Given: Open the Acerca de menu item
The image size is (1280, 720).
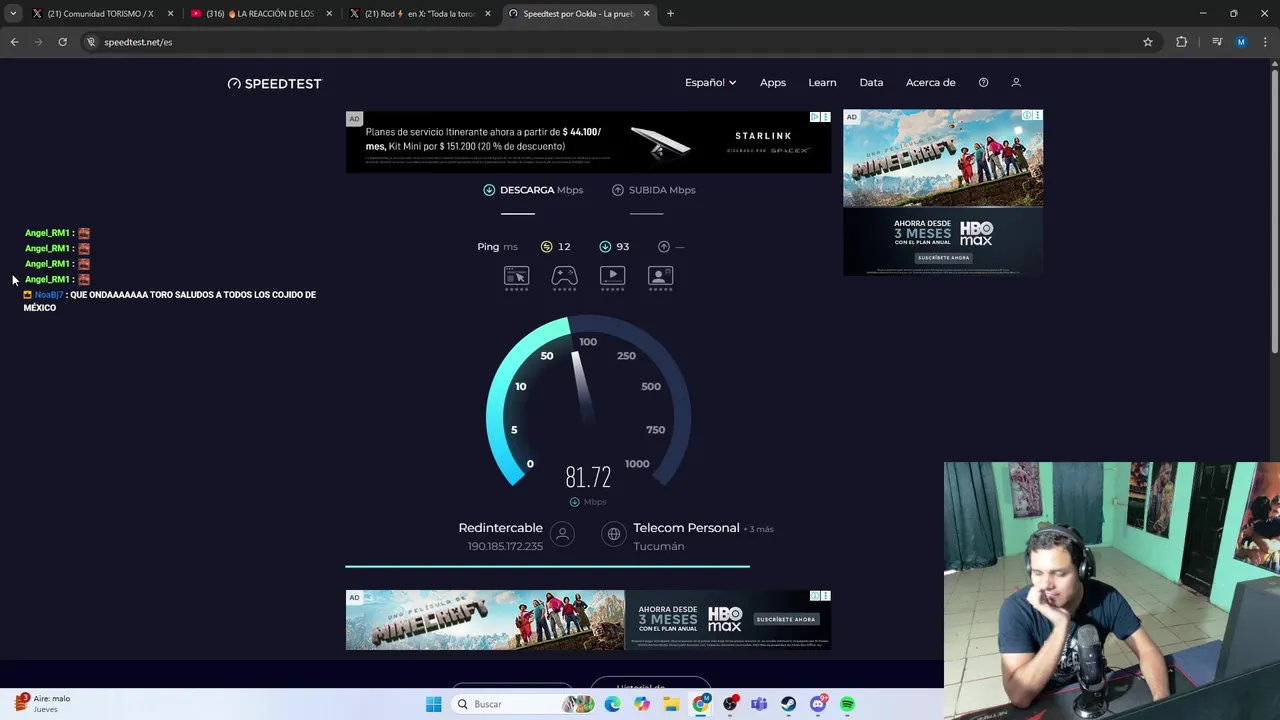Looking at the screenshot, I should [x=931, y=83].
